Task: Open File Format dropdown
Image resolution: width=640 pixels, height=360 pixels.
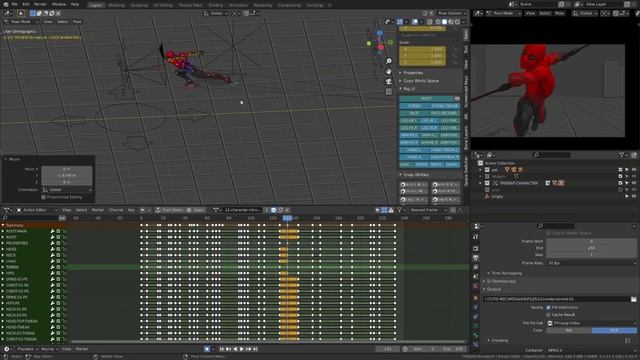Action: [591, 323]
